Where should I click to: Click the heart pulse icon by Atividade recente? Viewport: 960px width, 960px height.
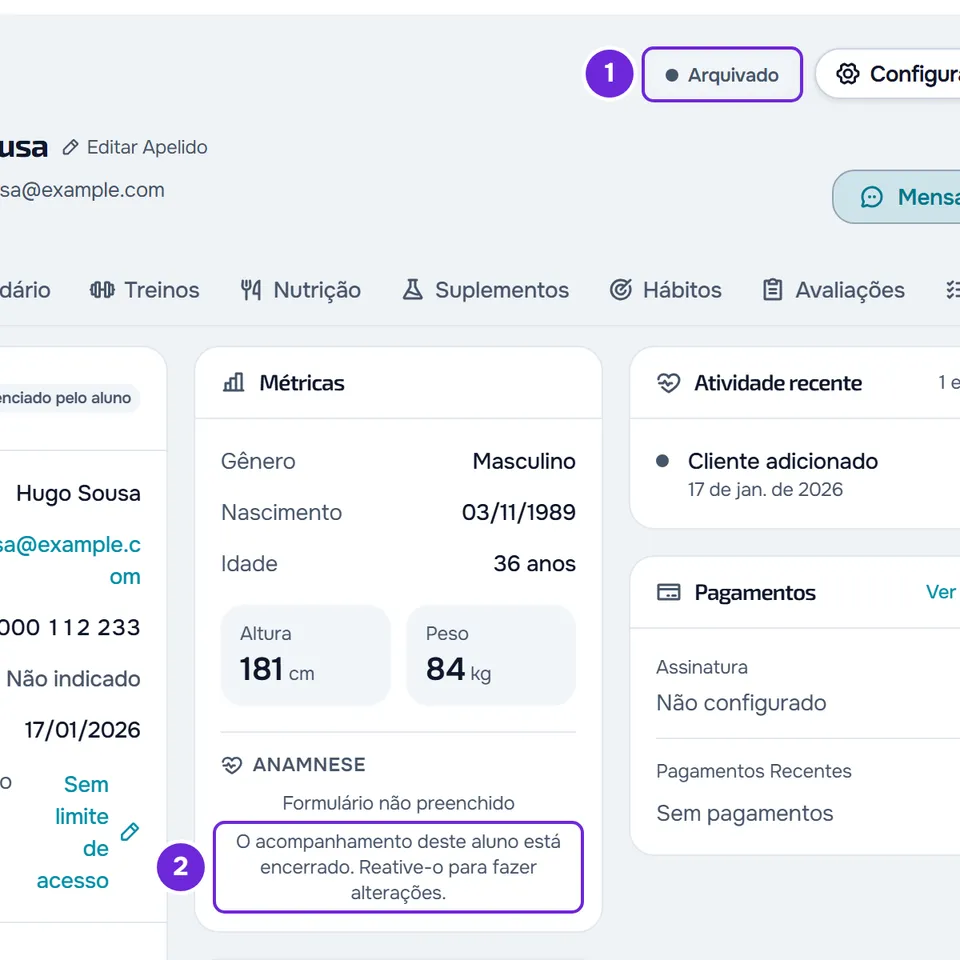tap(669, 383)
